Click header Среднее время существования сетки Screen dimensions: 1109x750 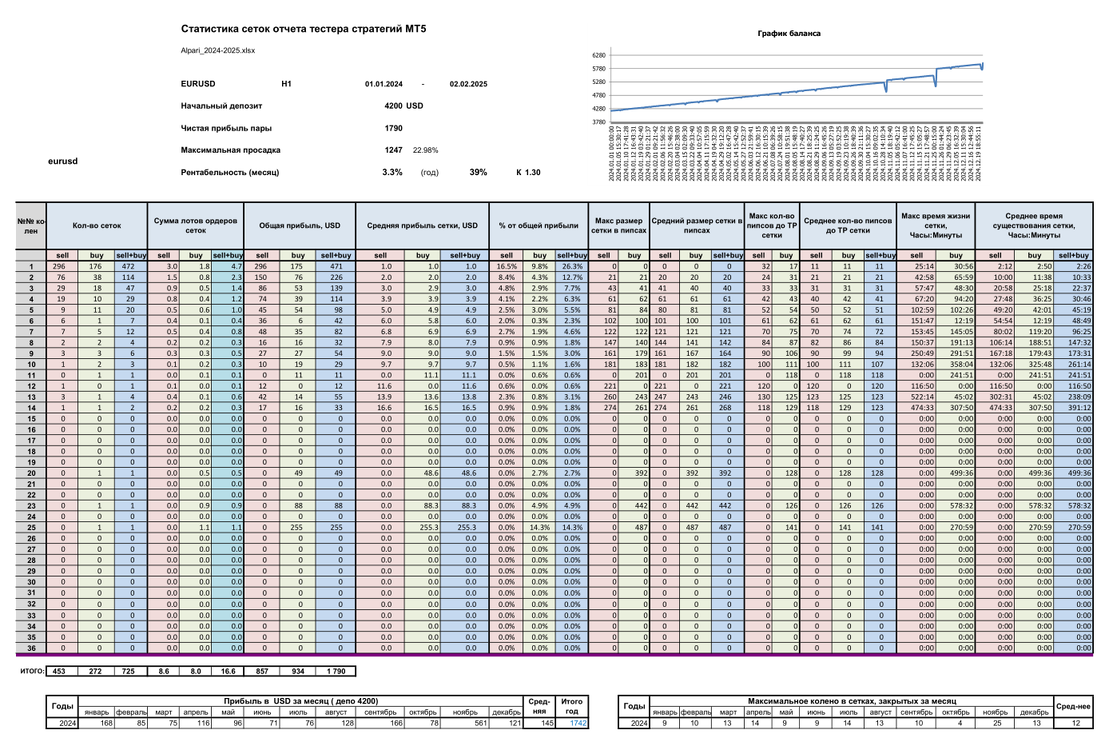tap(1034, 226)
